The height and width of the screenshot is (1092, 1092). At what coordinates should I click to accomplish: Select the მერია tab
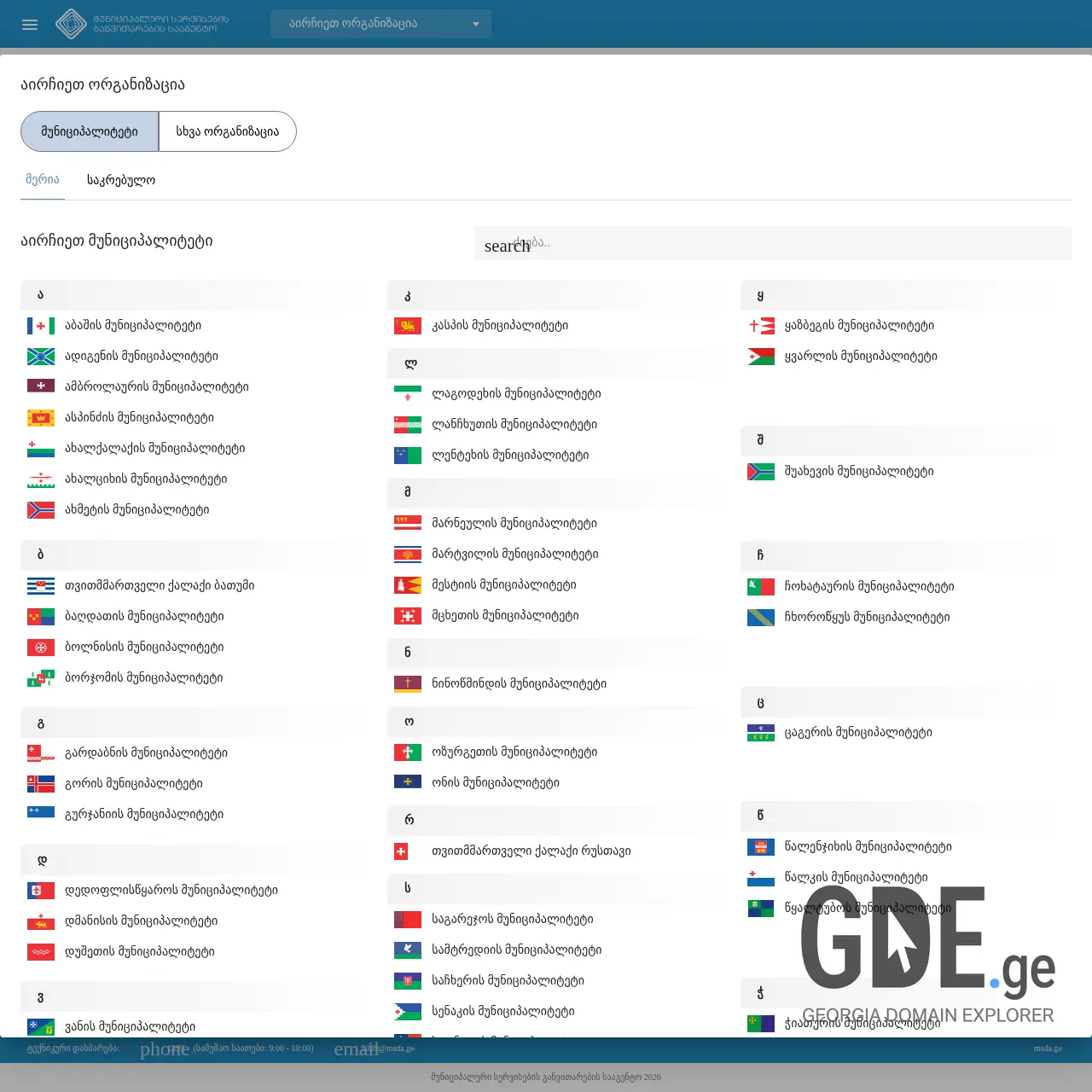(43, 180)
